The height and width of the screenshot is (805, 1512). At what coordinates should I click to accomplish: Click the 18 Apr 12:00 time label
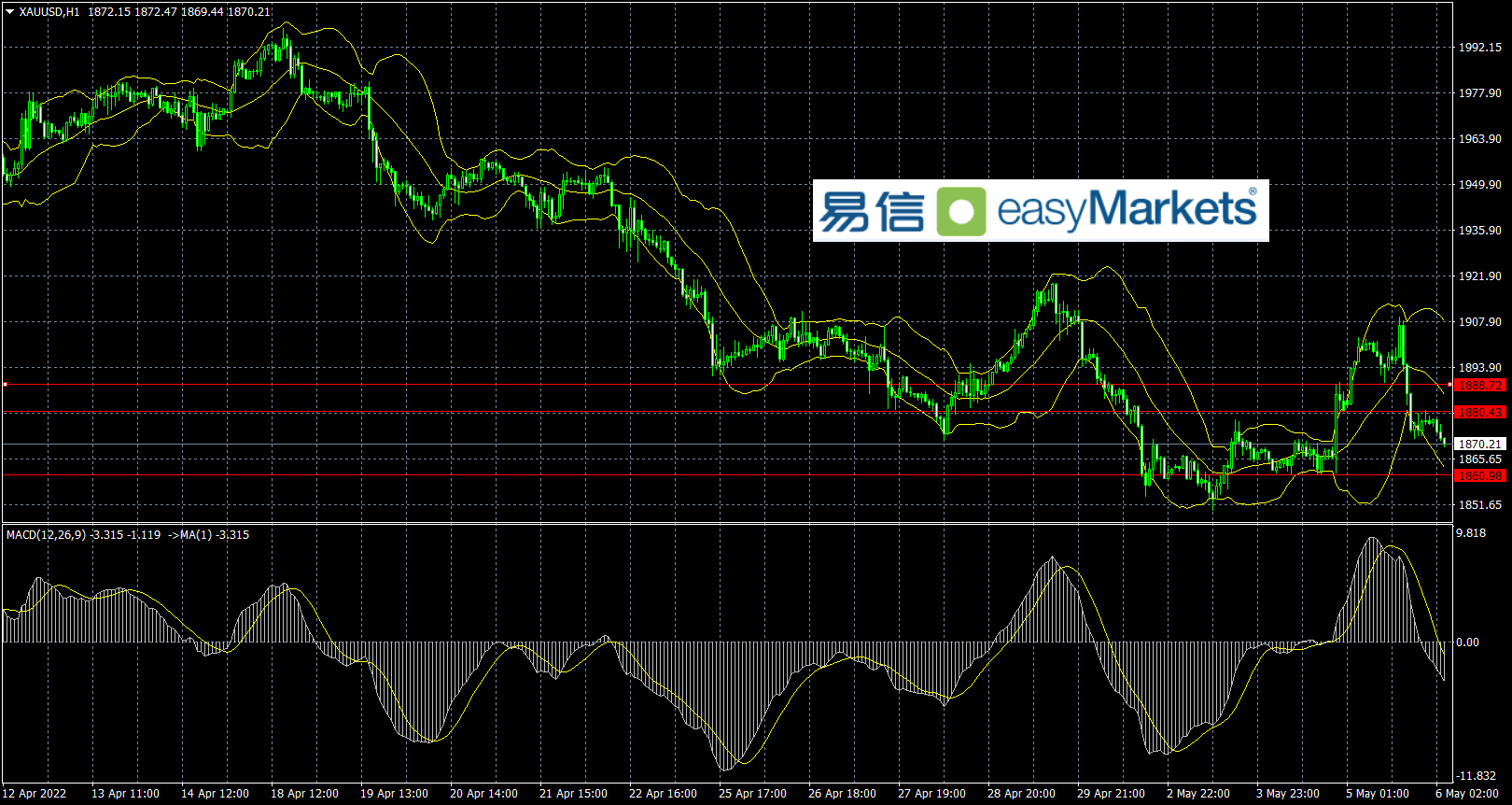[x=304, y=794]
